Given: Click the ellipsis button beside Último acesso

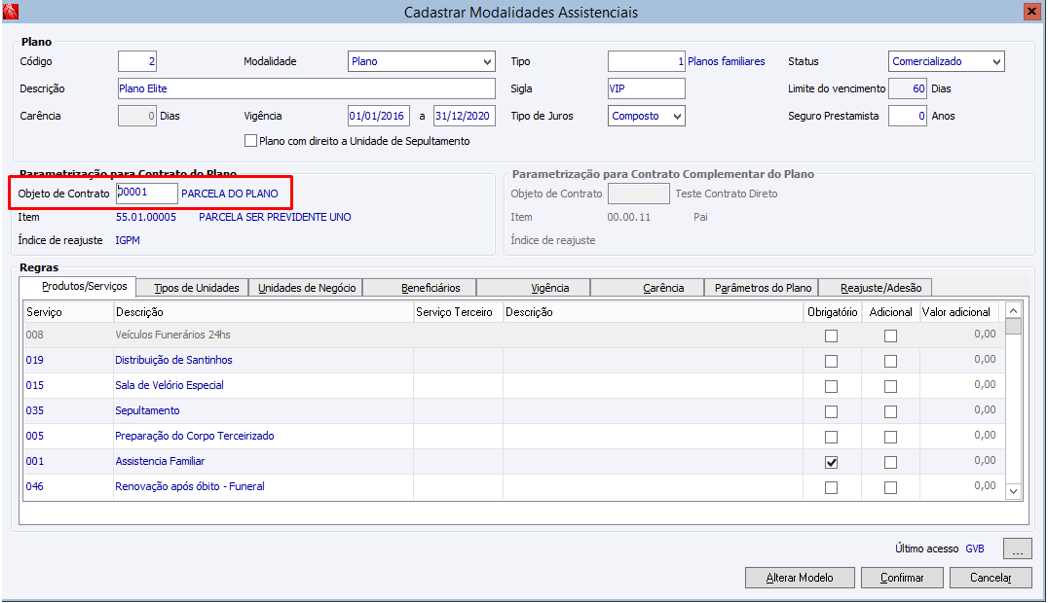Looking at the screenshot, I should click(1016, 549).
